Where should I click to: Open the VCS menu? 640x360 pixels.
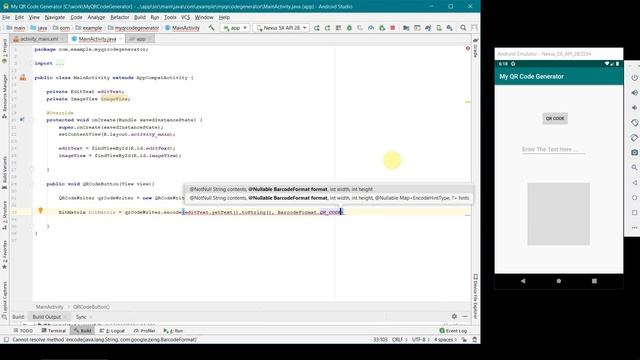coord(185,17)
